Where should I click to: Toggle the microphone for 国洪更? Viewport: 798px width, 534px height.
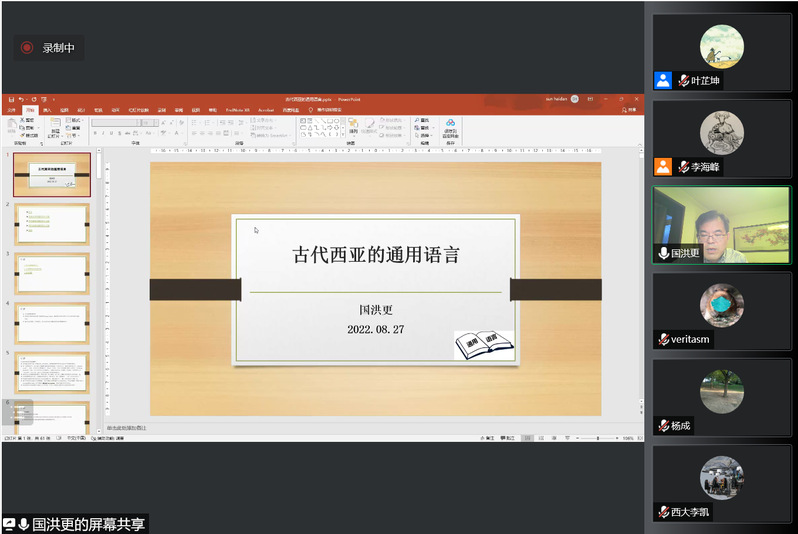point(663,253)
